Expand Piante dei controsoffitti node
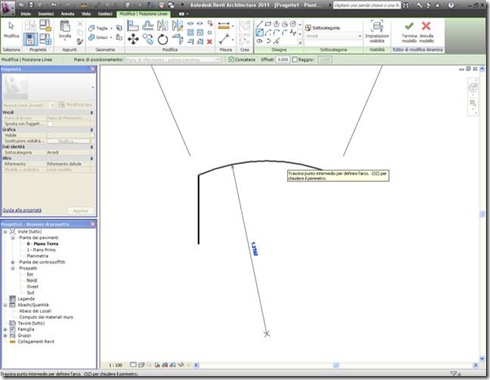This screenshot has width=490, height=380. (13, 262)
